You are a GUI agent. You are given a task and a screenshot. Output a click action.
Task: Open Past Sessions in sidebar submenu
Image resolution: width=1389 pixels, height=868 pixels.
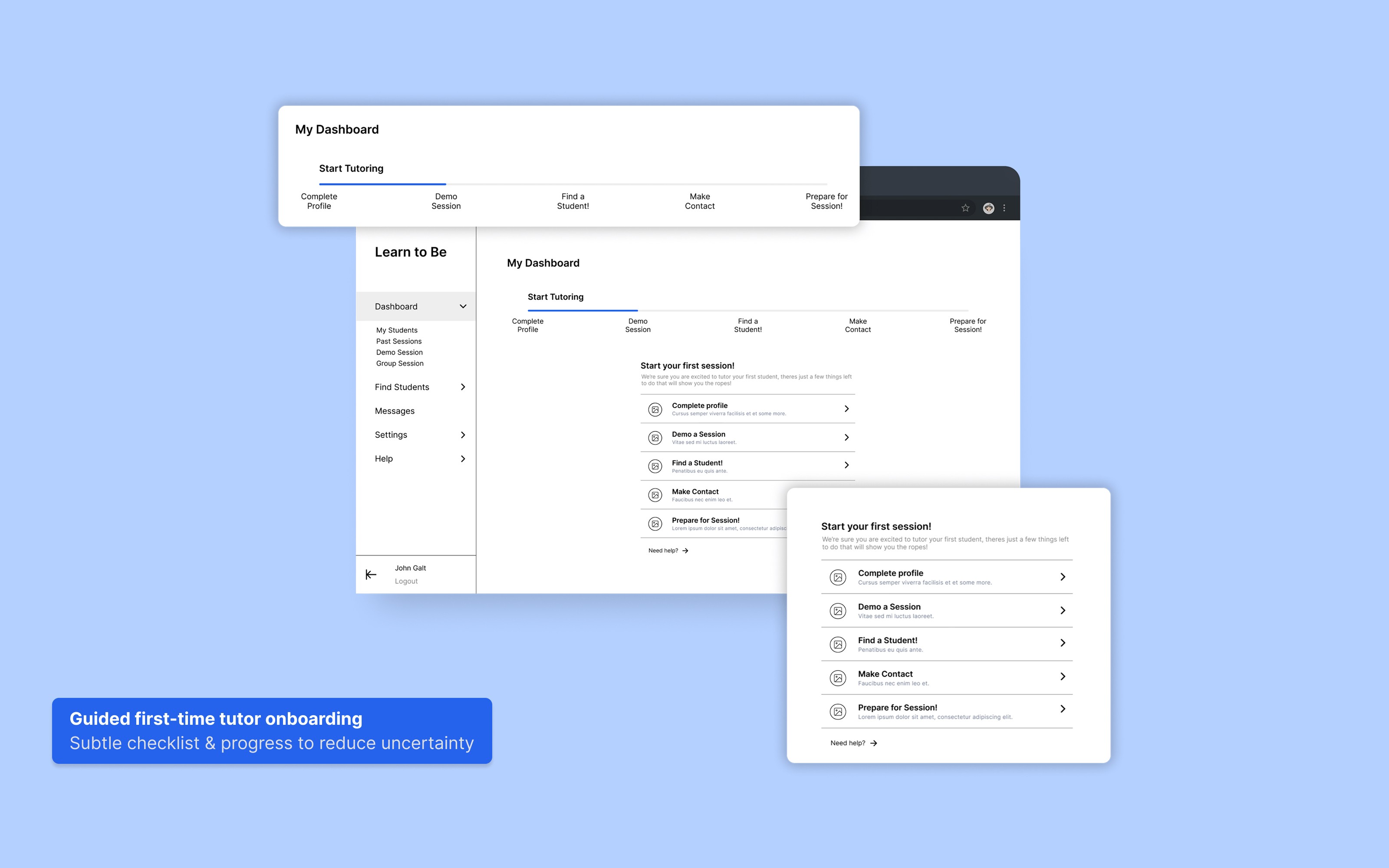(x=398, y=341)
